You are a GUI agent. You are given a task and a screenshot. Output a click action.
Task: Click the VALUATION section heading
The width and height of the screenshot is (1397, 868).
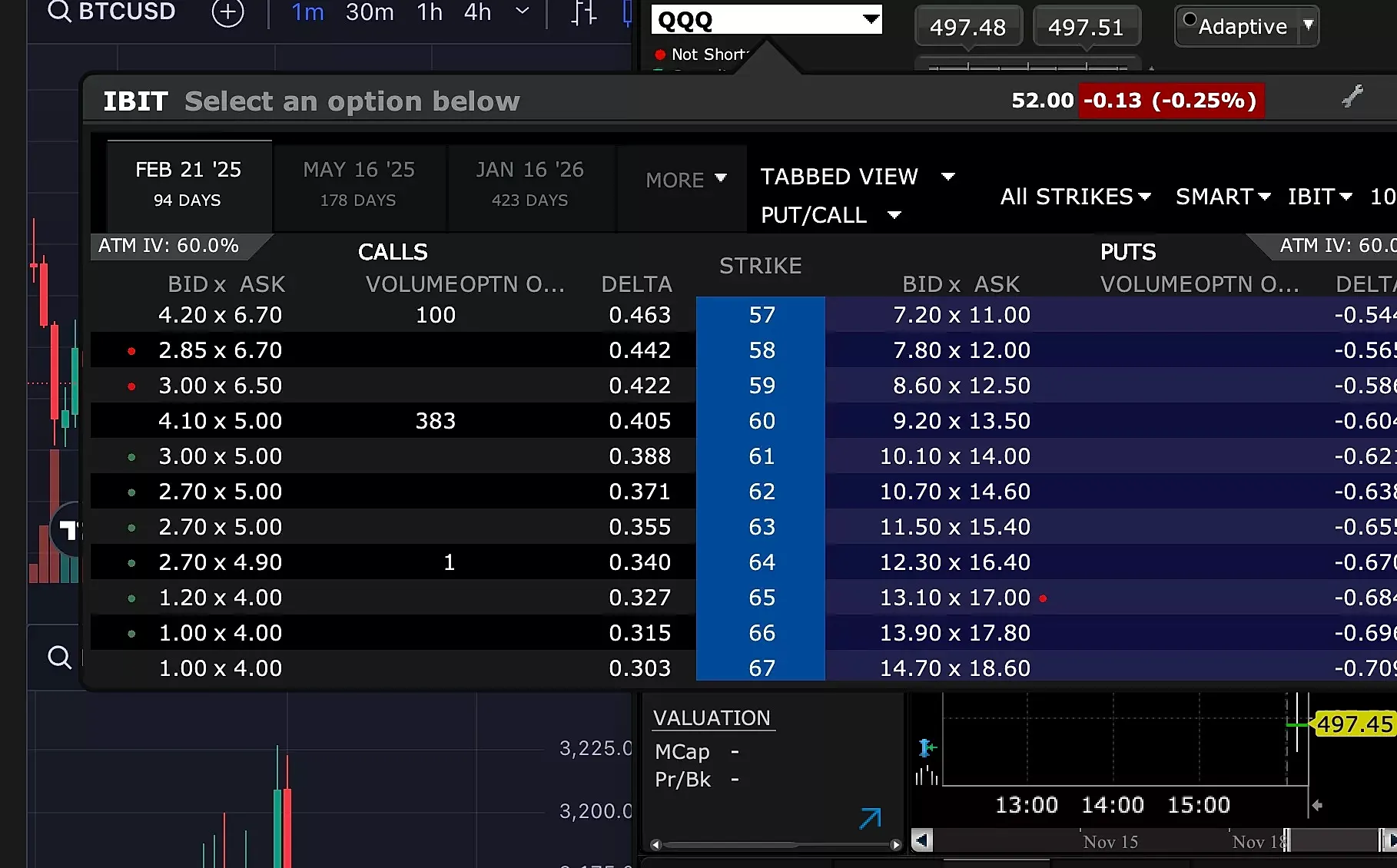712,718
